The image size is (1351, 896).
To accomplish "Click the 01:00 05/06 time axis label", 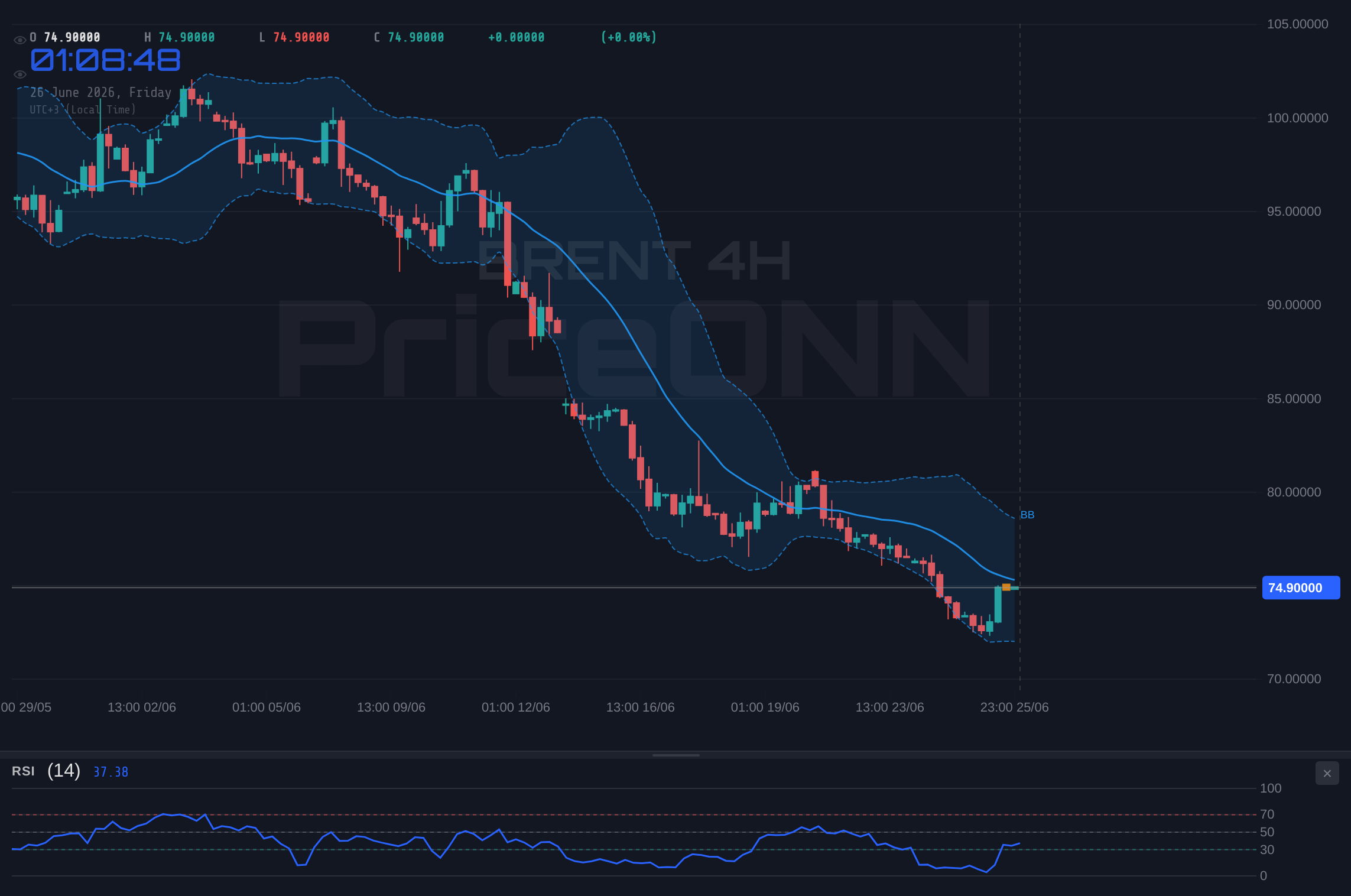I will [267, 707].
